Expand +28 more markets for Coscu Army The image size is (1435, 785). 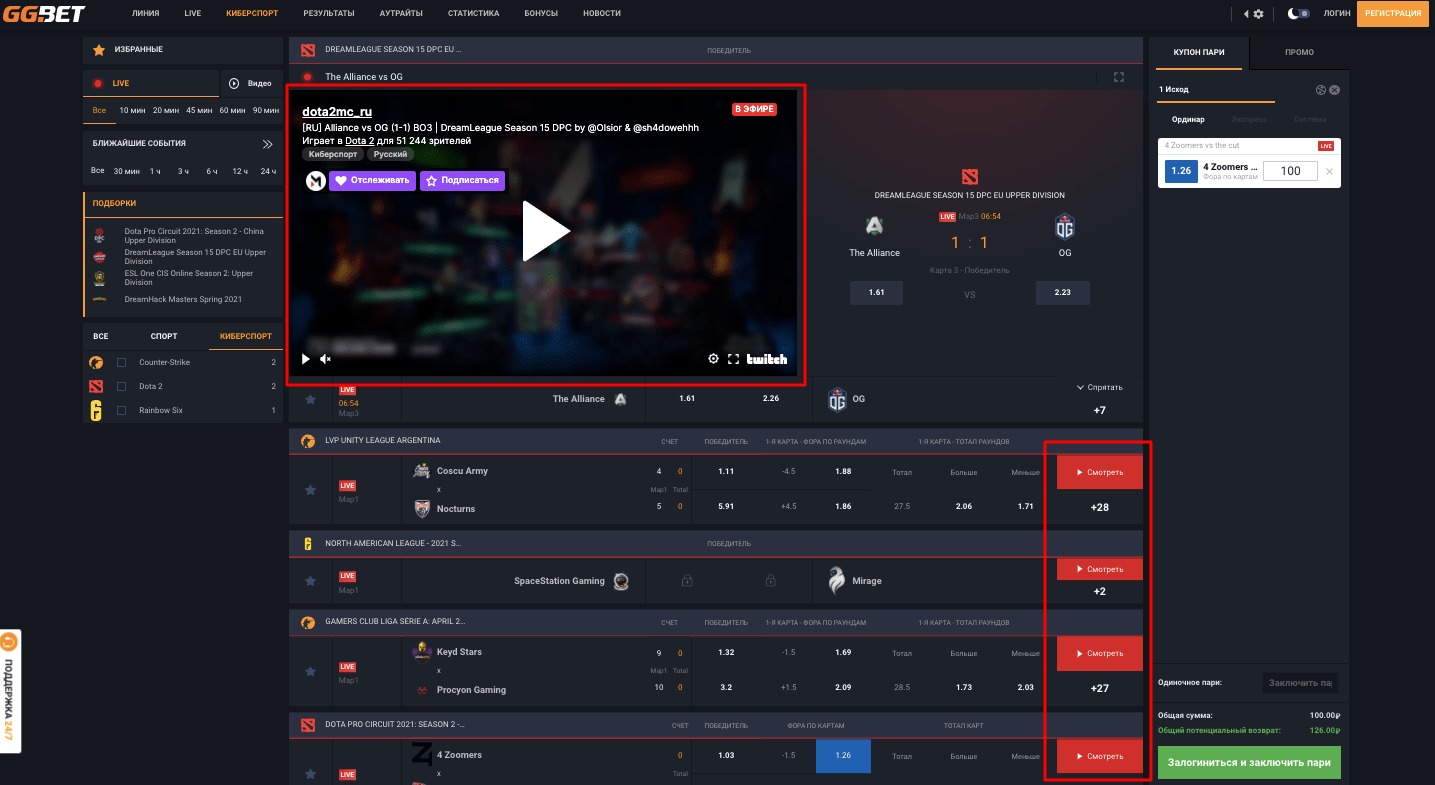1099,507
